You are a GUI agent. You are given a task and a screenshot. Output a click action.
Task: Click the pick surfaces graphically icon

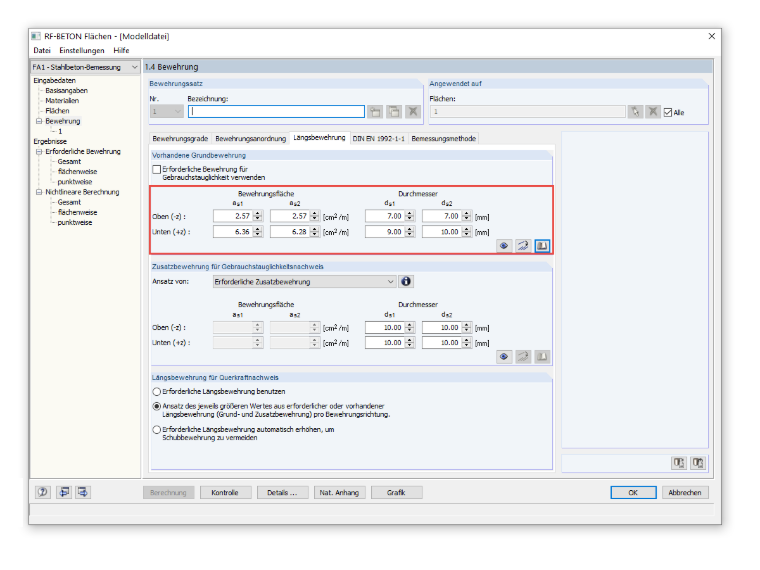point(635,112)
